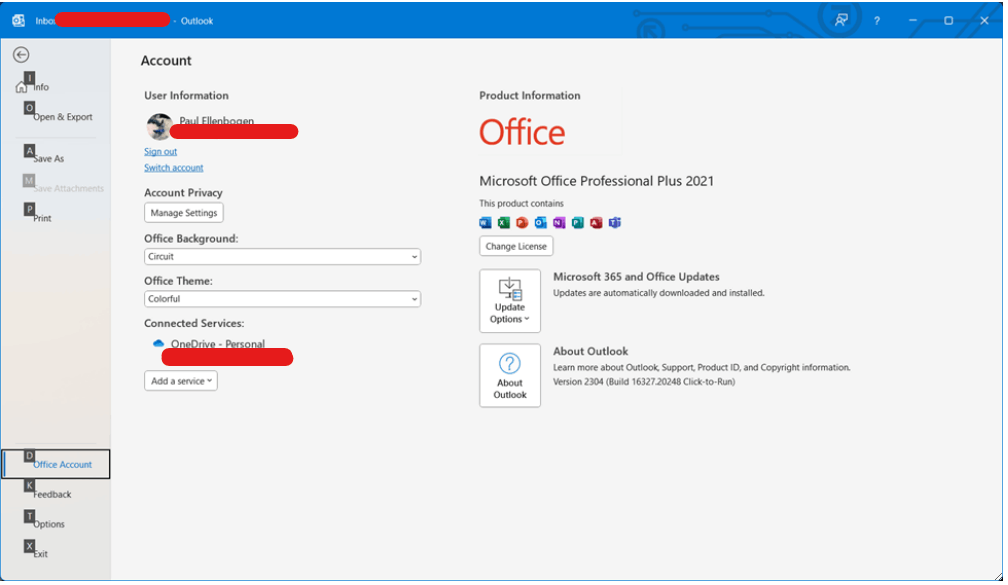Click the Paul Ellenbogen user name
The height and width of the screenshot is (585, 1008).
coord(217,120)
